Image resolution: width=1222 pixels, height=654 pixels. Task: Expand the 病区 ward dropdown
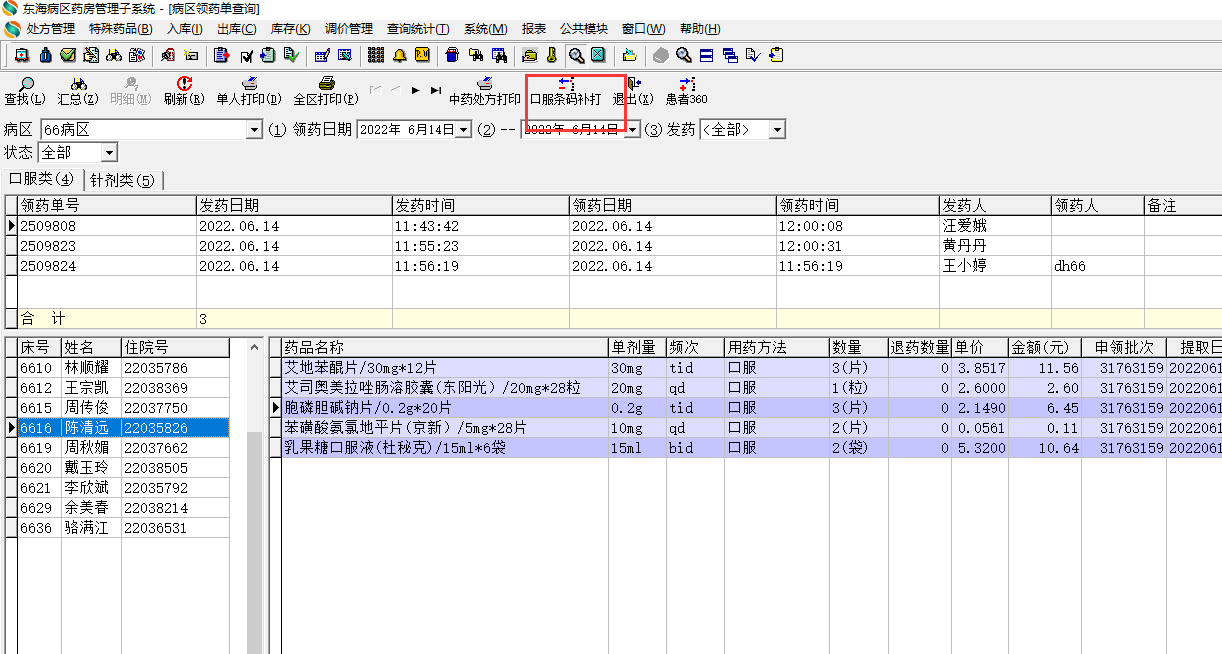coord(254,130)
